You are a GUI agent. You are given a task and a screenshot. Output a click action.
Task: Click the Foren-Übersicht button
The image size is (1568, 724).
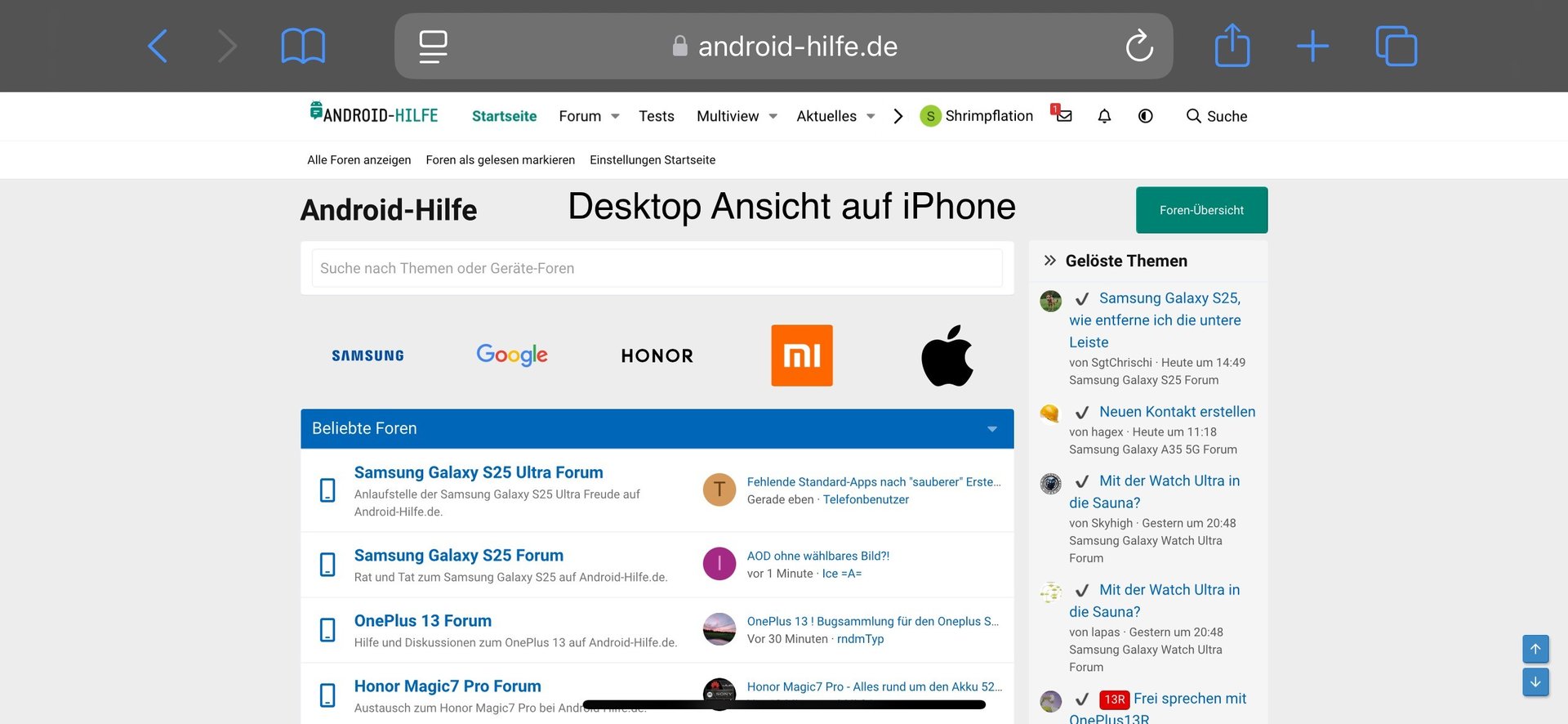pos(1201,210)
